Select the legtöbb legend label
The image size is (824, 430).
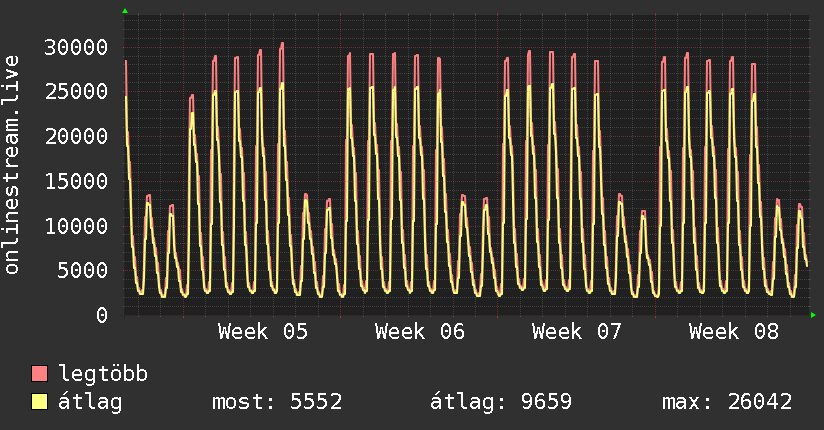[x=103, y=375]
